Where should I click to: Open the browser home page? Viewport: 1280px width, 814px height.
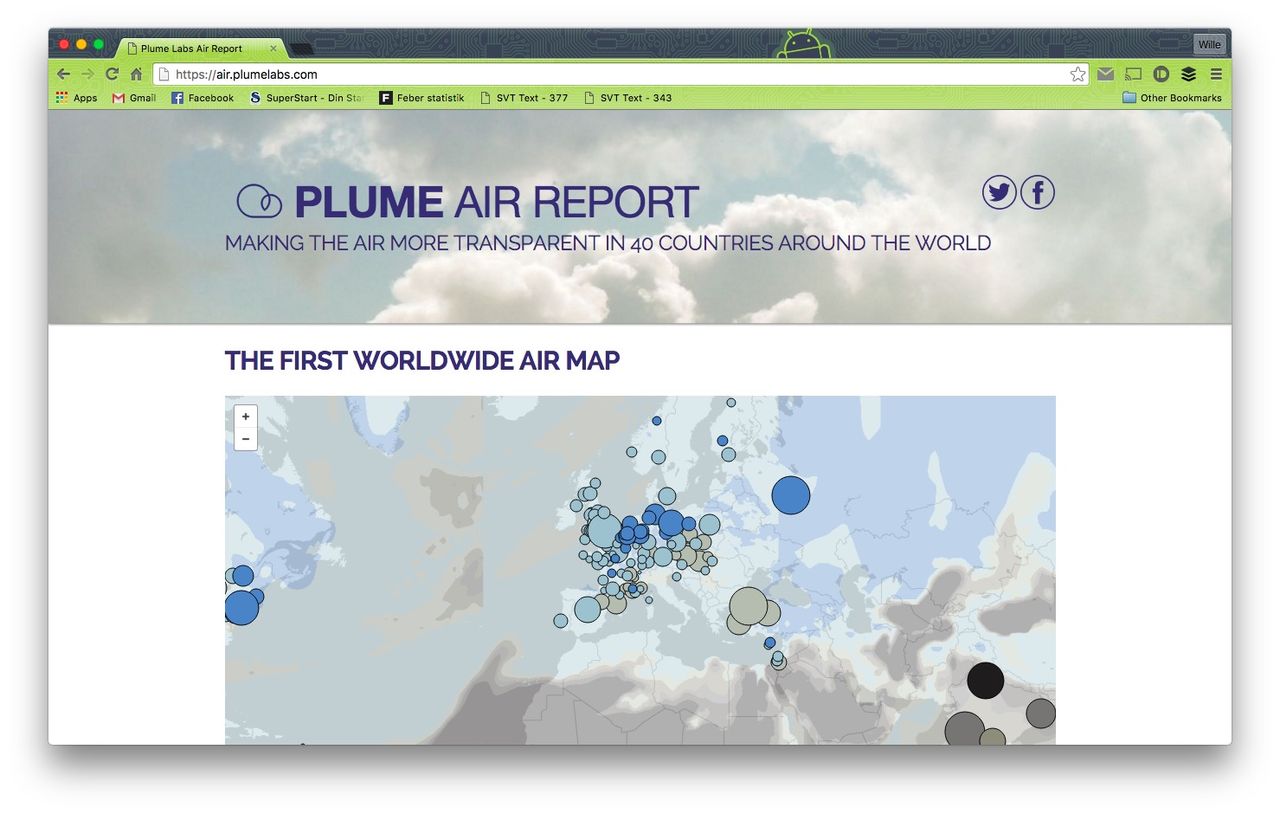tap(136, 74)
